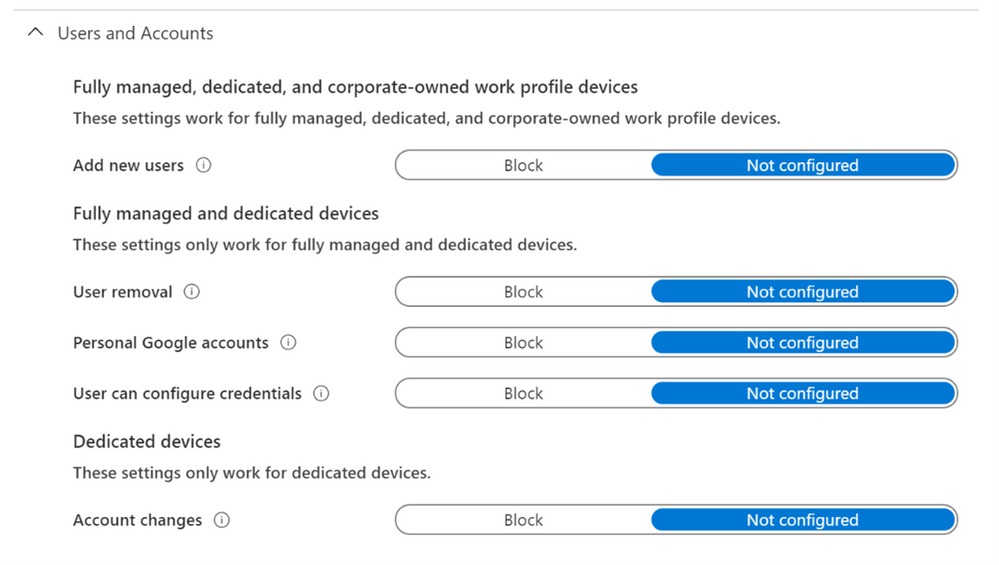The width and height of the screenshot is (999, 565).
Task: Block Personal Google accounts
Action: pyautogui.click(x=523, y=342)
